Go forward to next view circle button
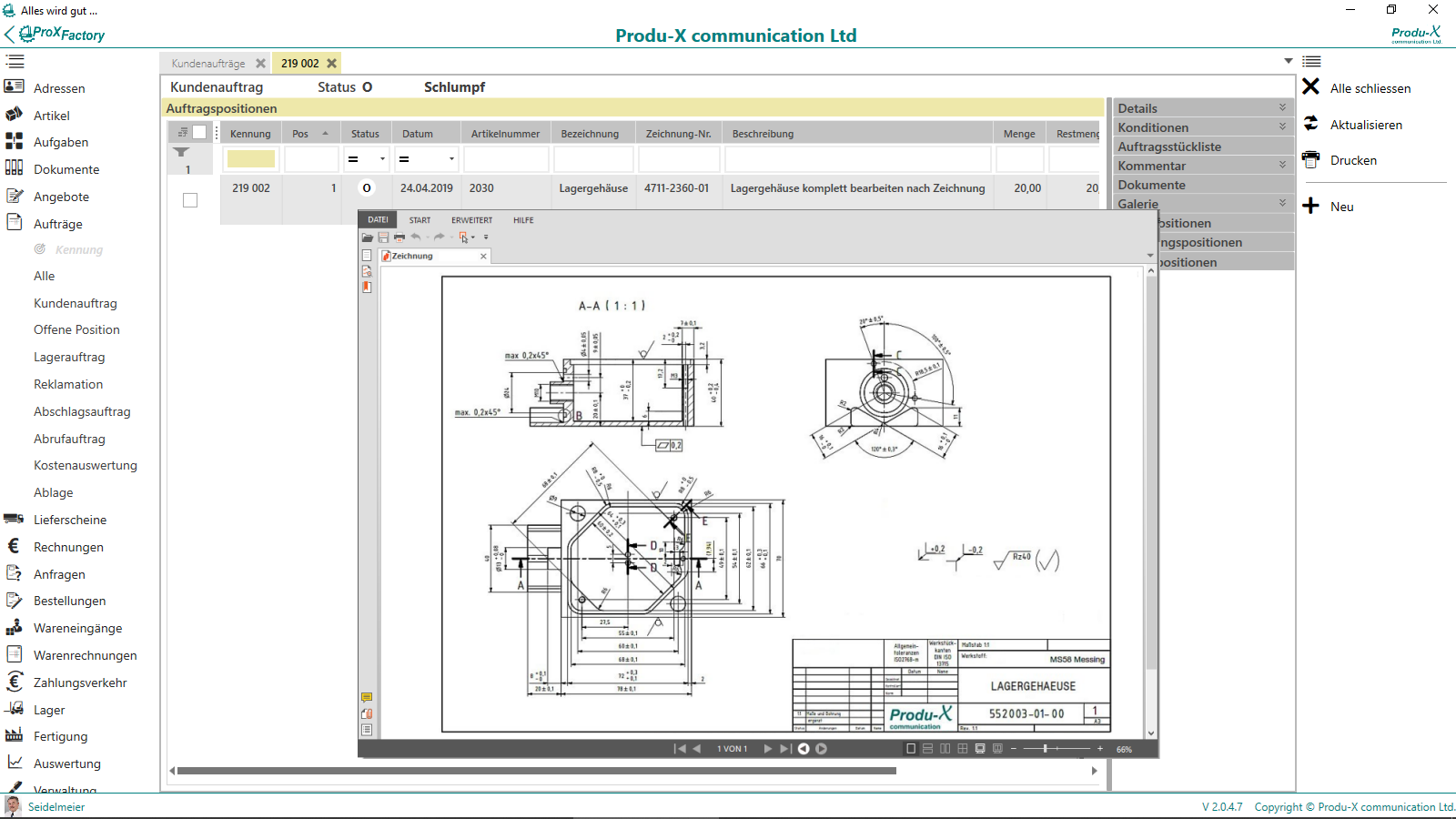 tap(821, 749)
